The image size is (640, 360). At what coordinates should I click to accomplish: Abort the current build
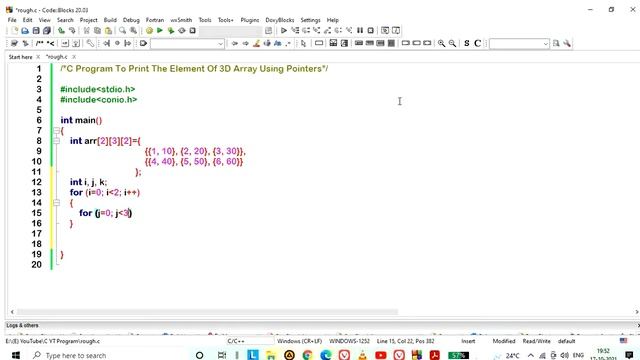(x=192, y=31)
